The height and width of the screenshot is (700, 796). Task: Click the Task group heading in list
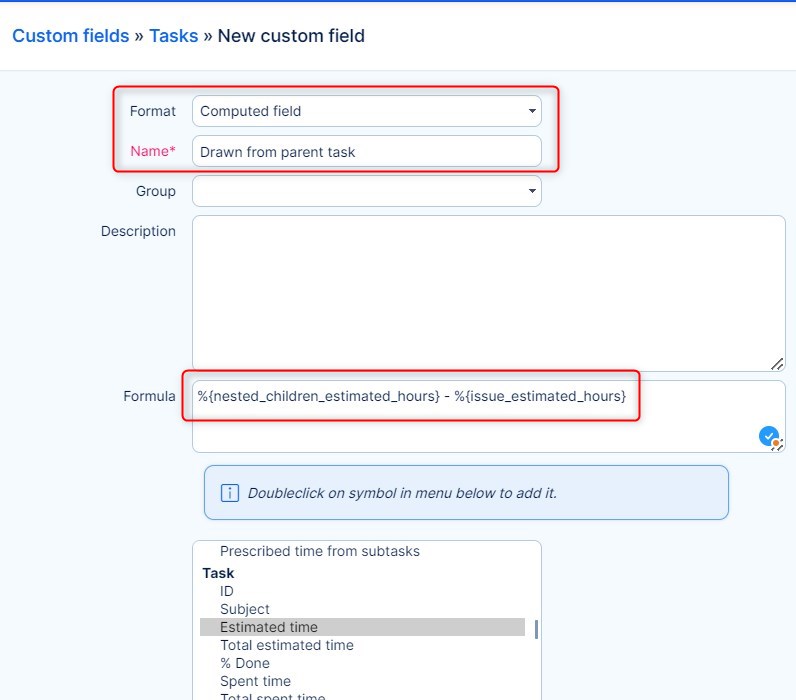click(x=218, y=573)
